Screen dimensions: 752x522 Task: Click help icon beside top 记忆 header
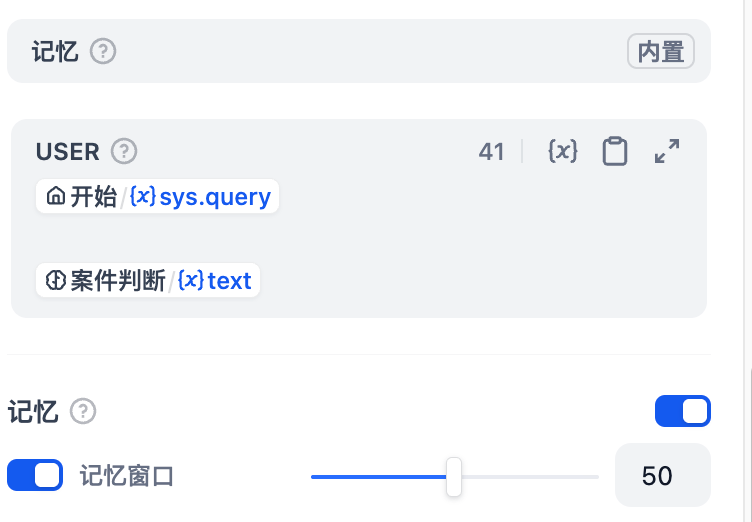[103, 51]
